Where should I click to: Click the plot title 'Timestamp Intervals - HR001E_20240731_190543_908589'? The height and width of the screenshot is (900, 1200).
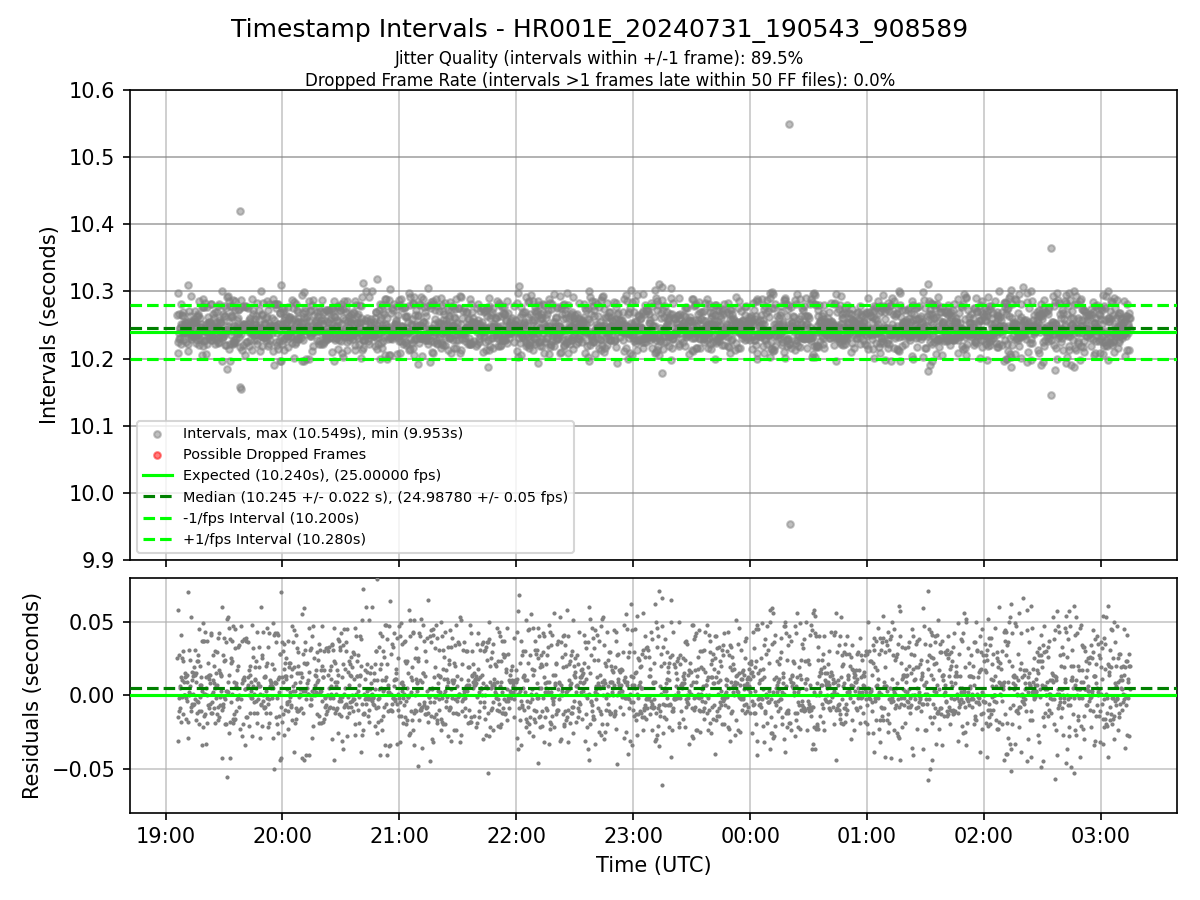click(x=599, y=29)
